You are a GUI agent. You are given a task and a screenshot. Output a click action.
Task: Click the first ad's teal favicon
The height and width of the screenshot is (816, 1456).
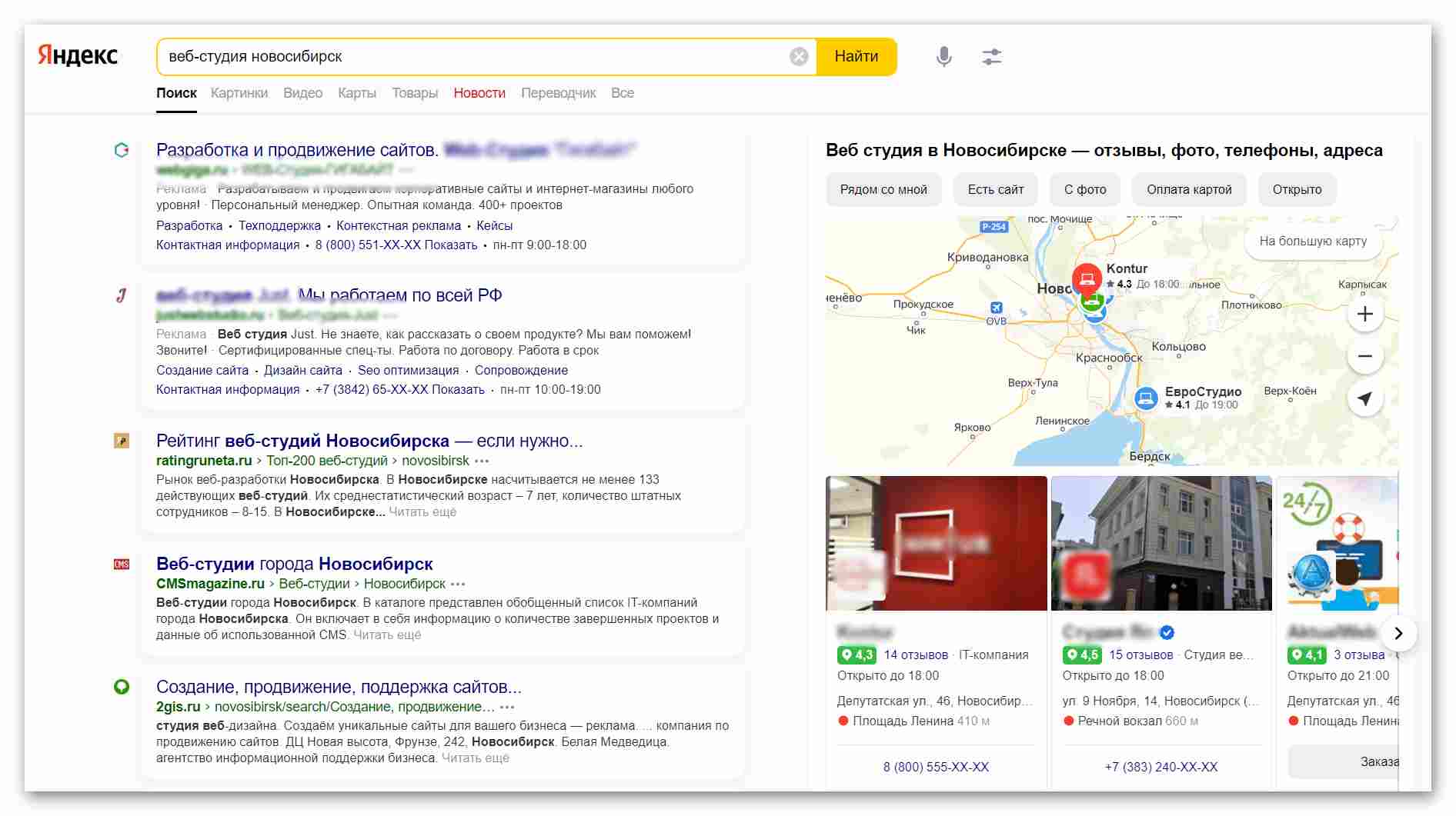click(122, 150)
